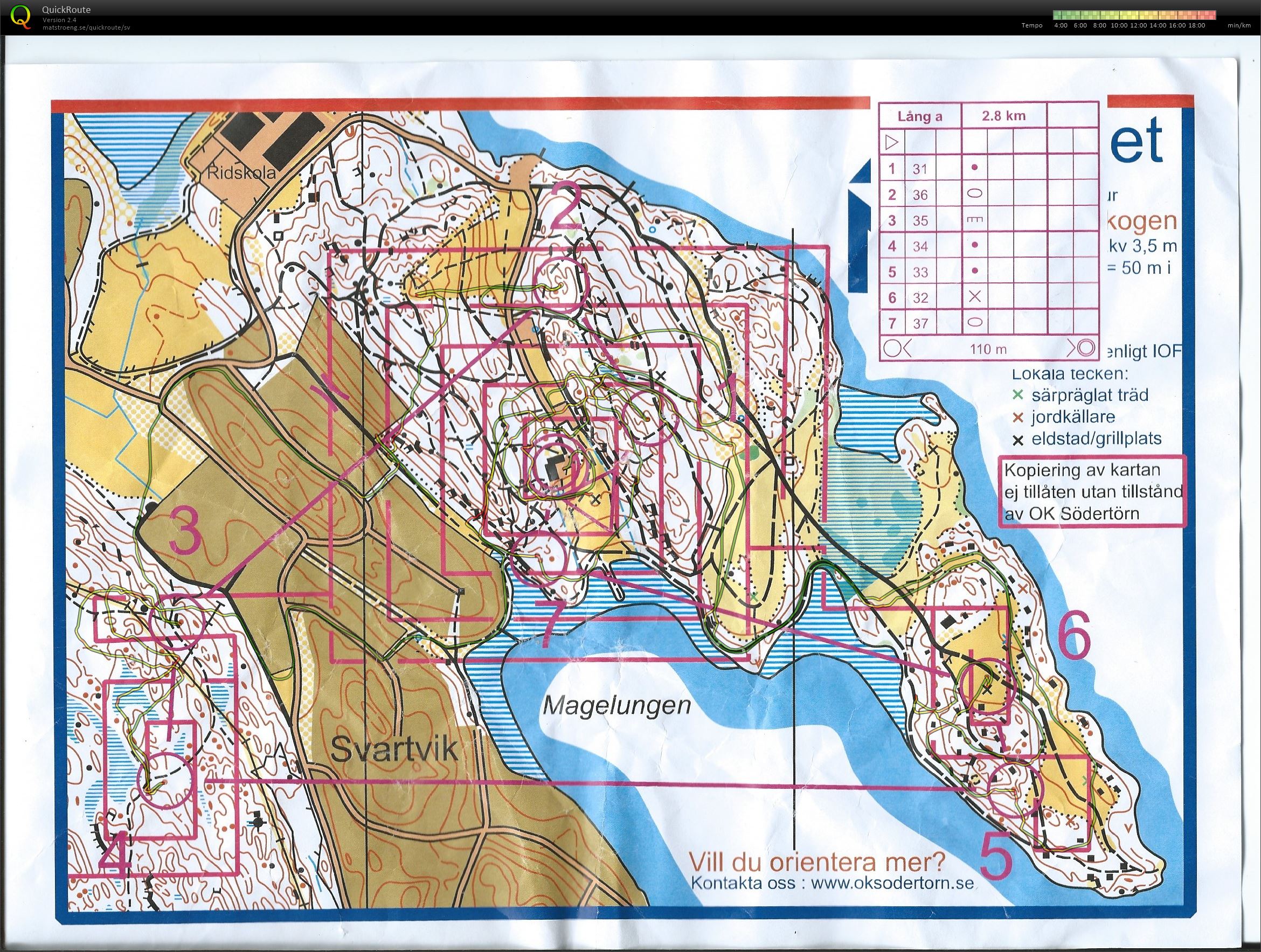Click control code 36 in table

click(x=919, y=194)
